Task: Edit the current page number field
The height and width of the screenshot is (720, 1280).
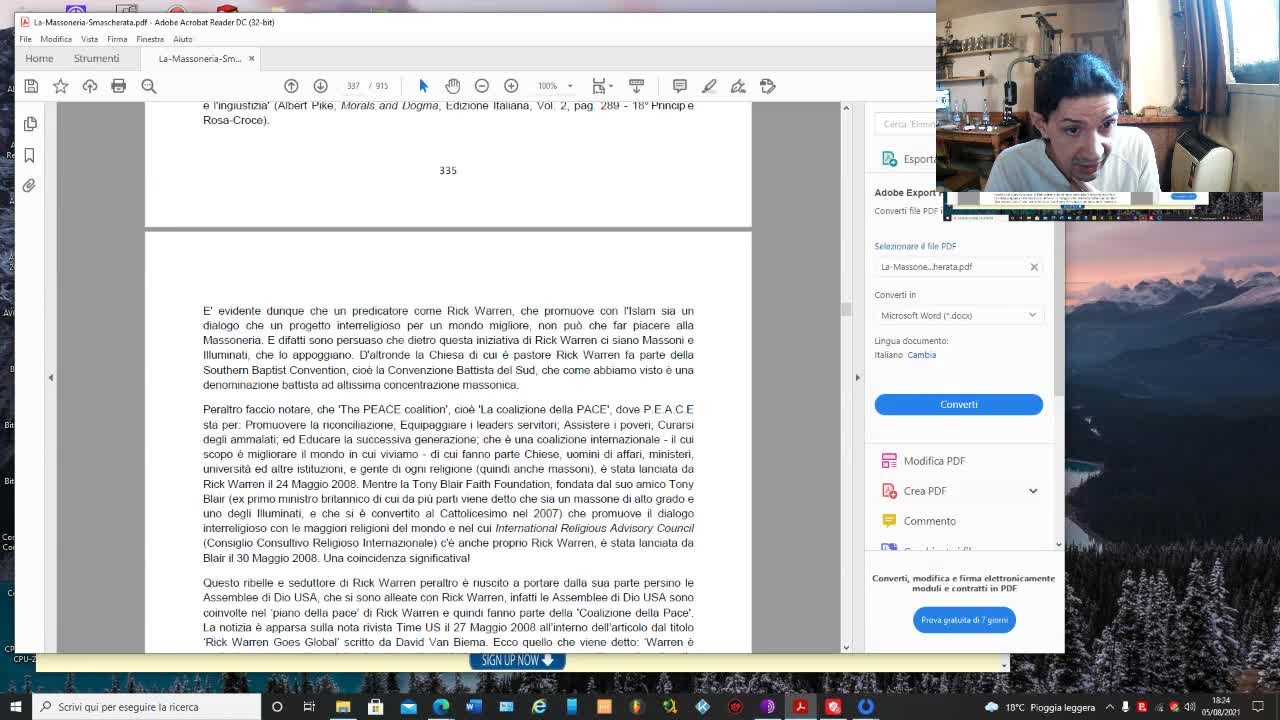Action: pyautogui.click(x=353, y=86)
